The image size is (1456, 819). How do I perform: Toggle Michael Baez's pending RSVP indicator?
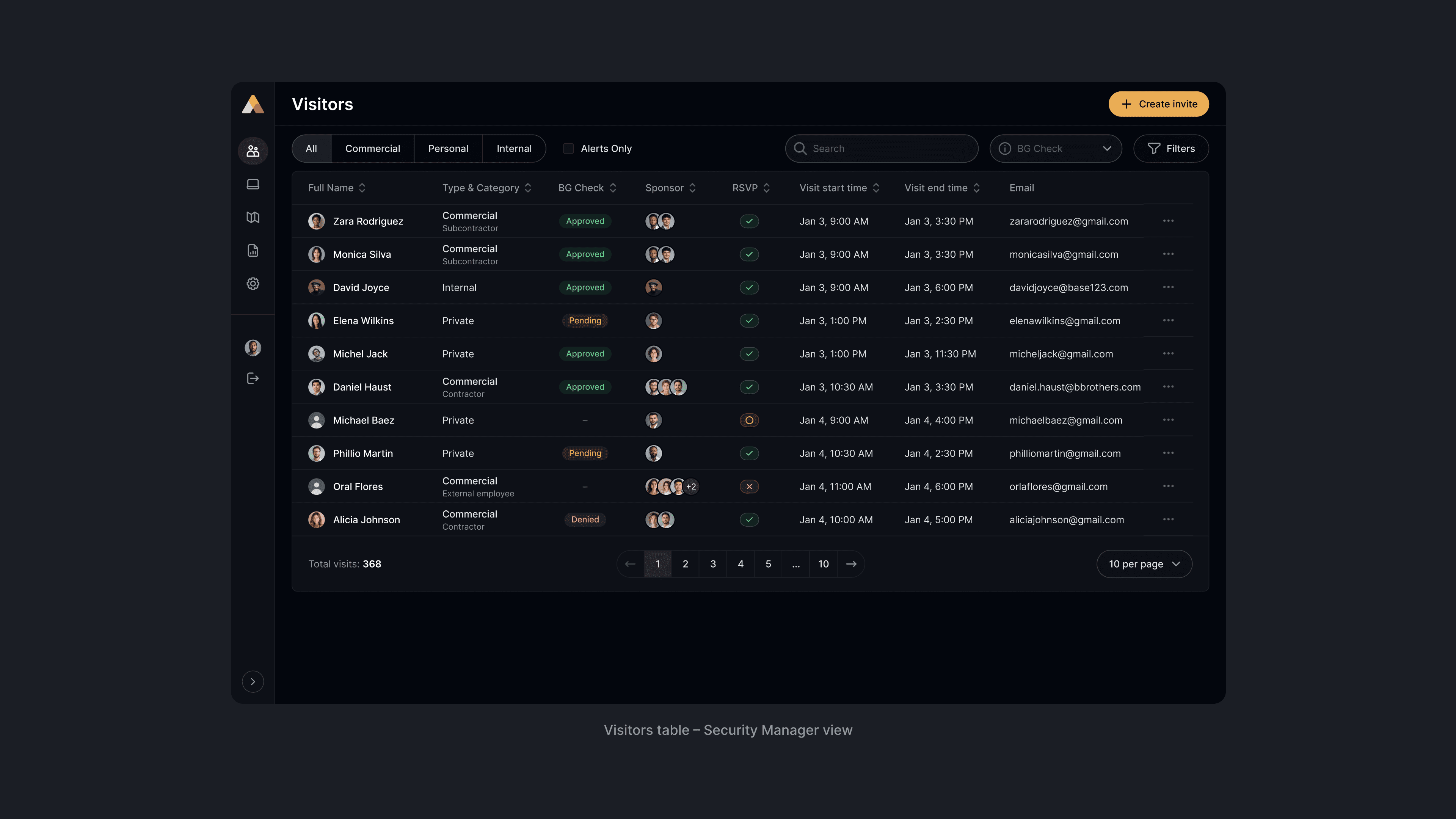click(749, 420)
